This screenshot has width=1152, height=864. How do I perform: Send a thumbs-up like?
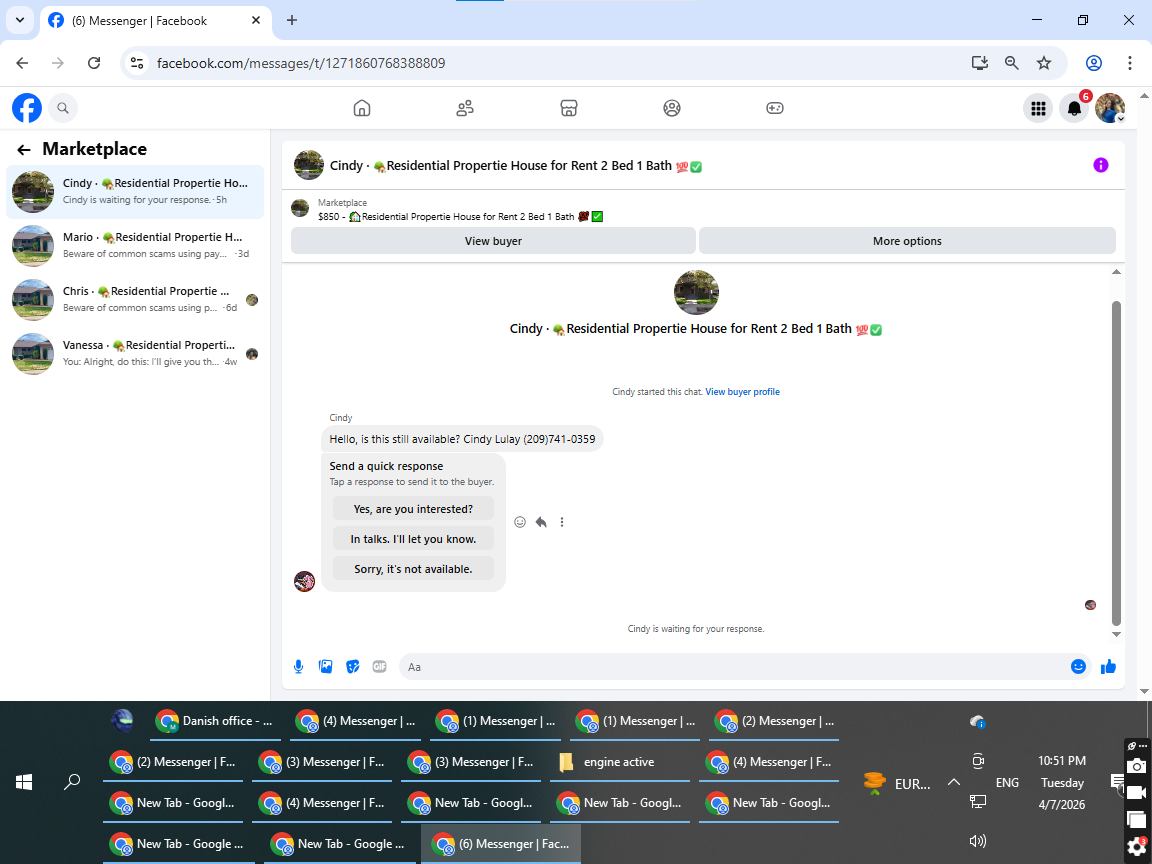tap(1109, 667)
